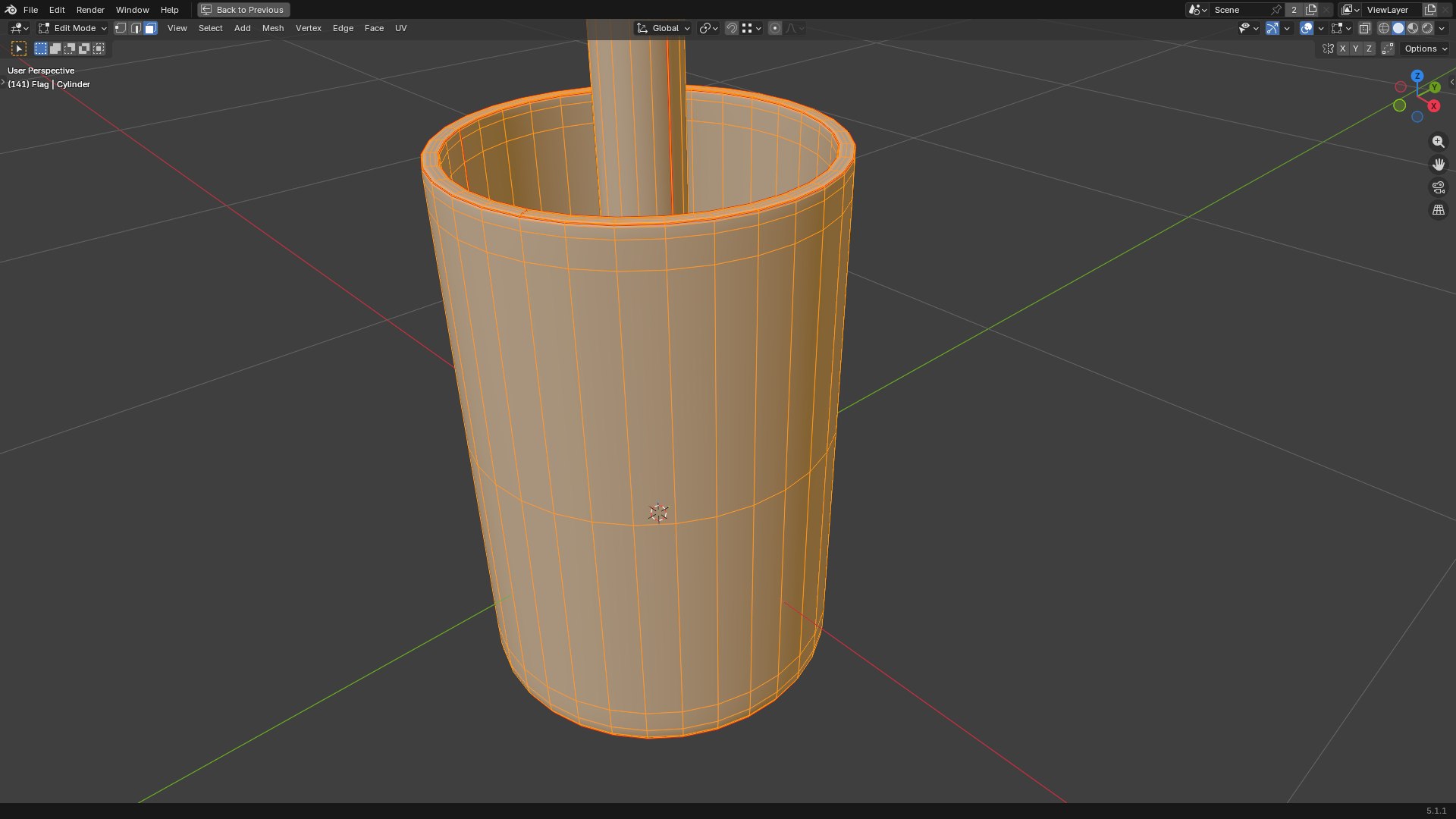Click the zoom magnifier viewport icon
This screenshot has height=819, width=1456.
coord(1438,142)
